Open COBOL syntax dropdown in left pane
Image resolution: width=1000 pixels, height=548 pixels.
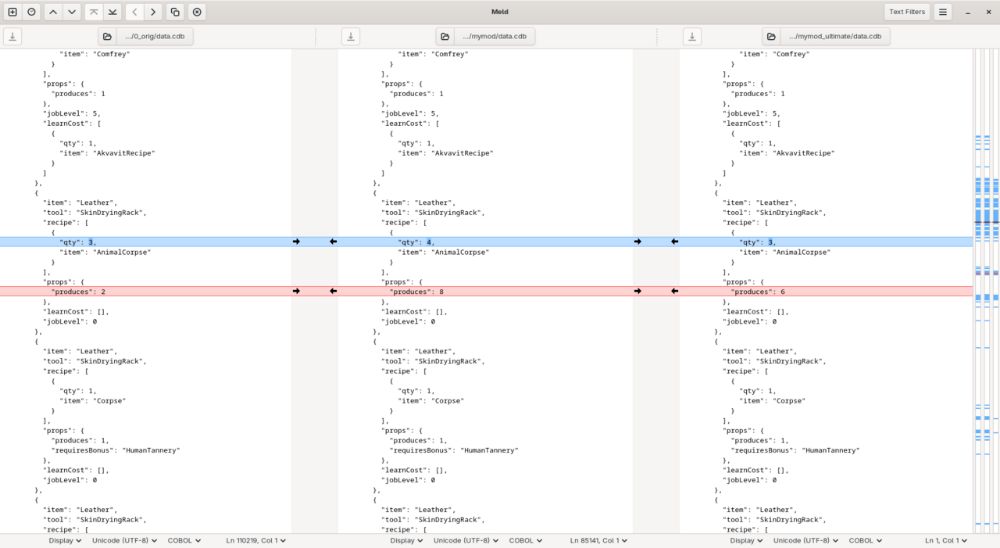(184, 540)
